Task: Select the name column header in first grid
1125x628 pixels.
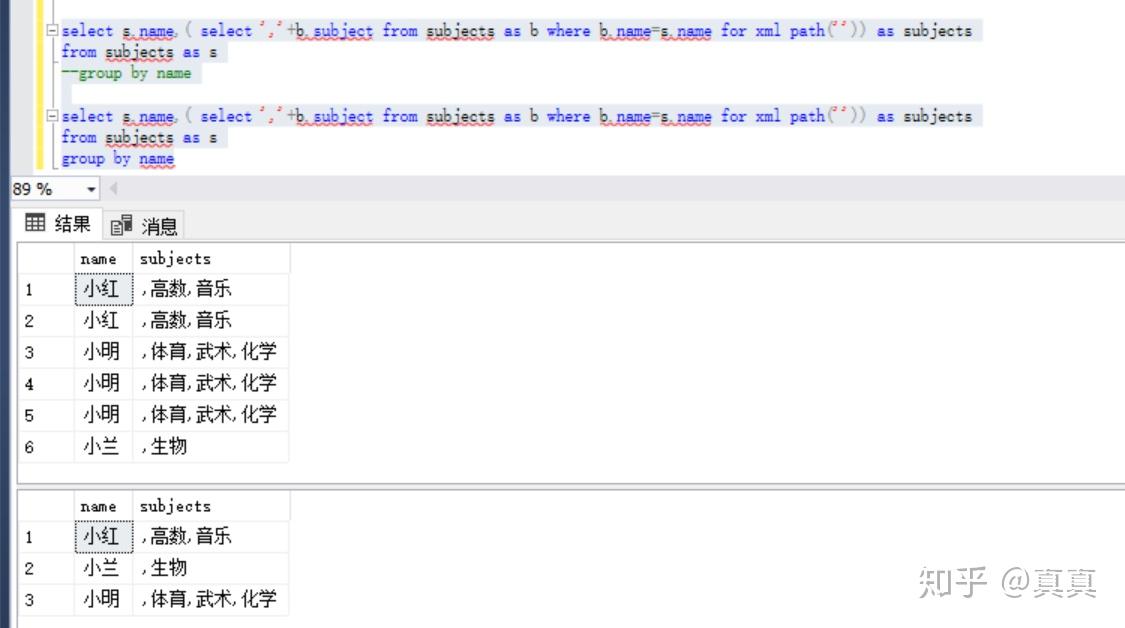Action: click(98, 258)
